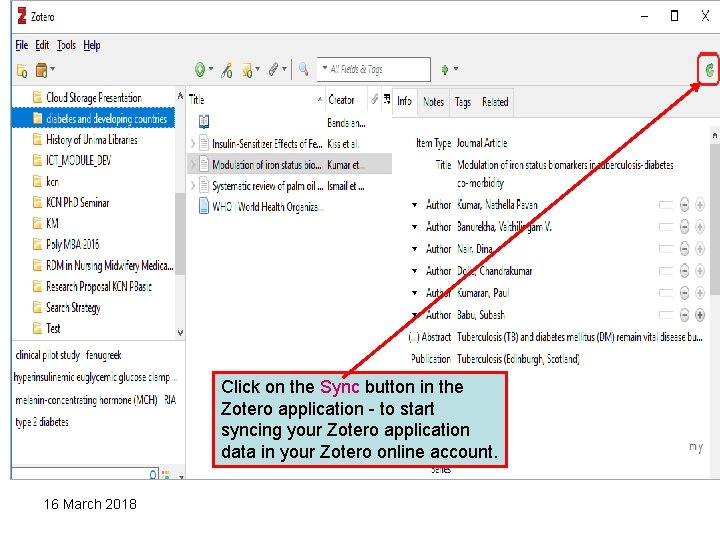Click the column picker icon in header
The height and width of the screenshot is (540, 720).
(387, 99)
